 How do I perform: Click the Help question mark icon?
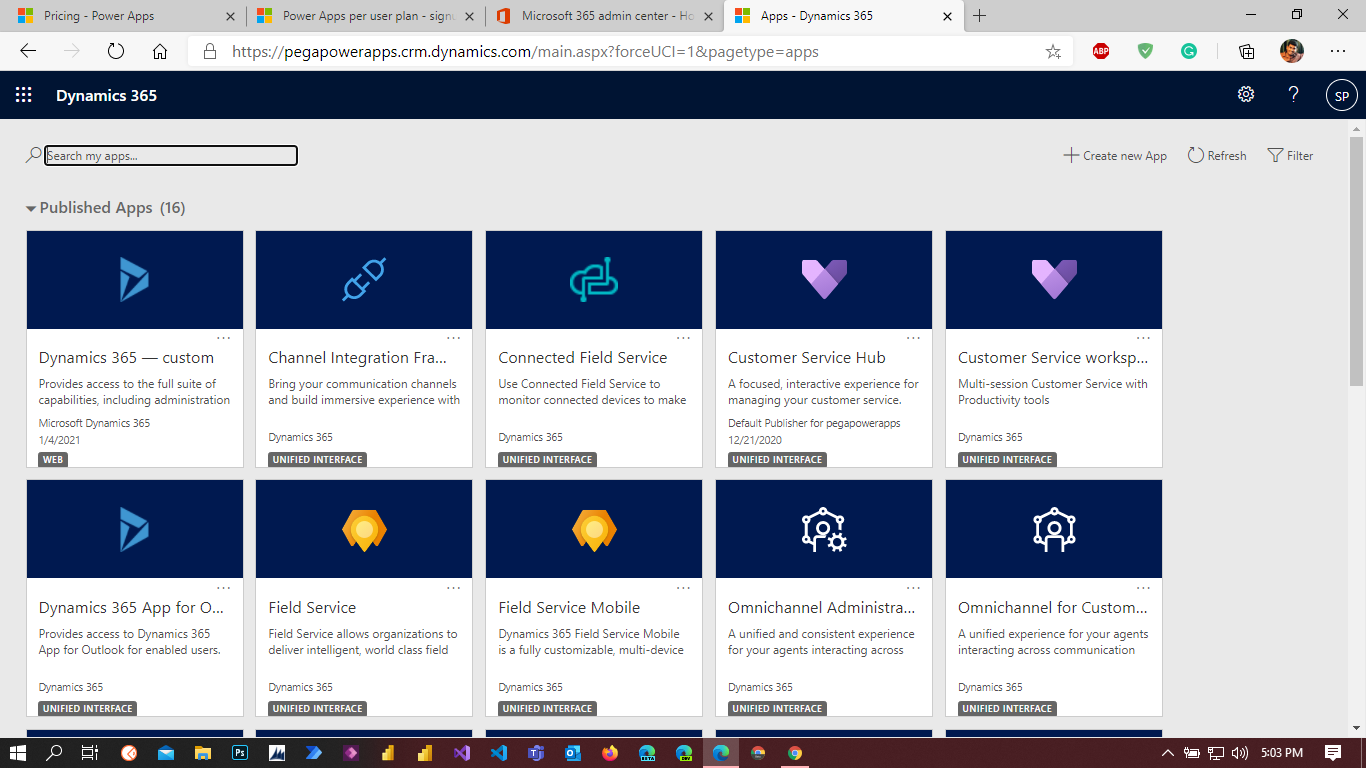point(1293,95)
